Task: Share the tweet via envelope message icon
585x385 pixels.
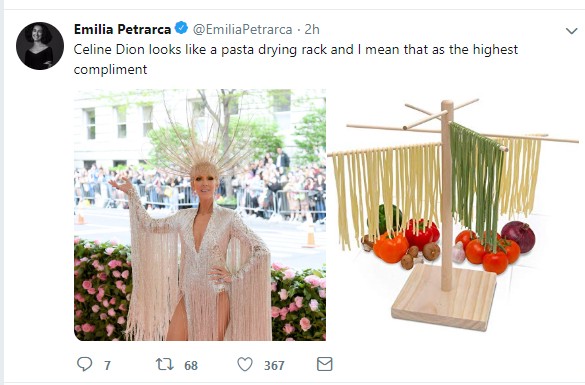Action: (x=325, y=364)
